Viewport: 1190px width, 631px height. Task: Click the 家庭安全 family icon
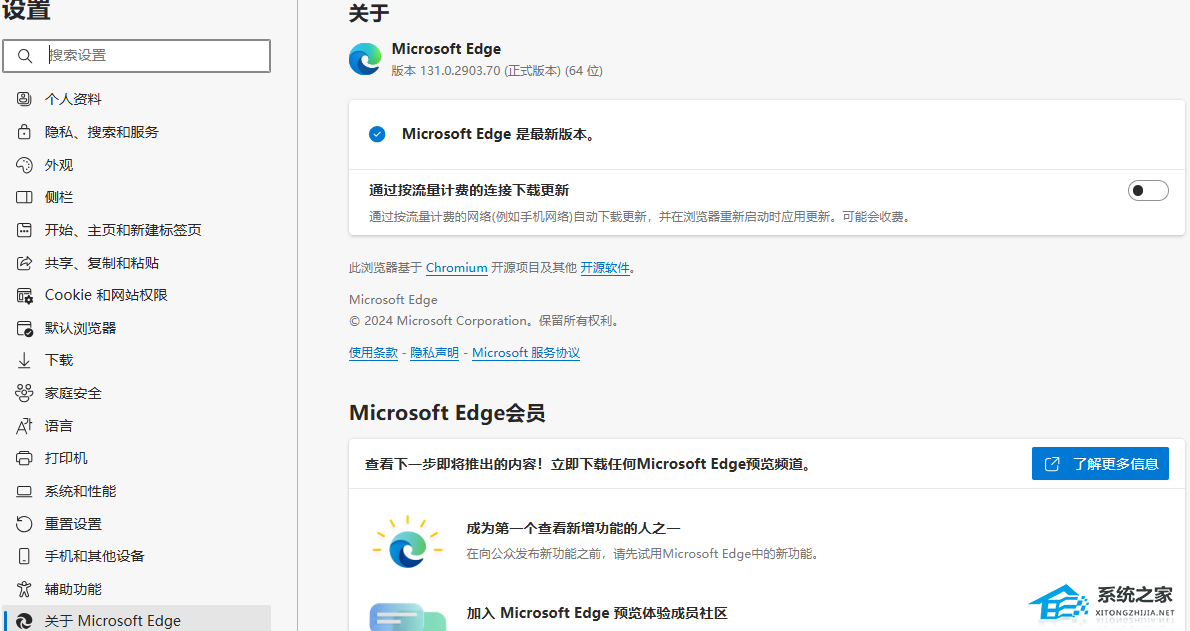[24, 393]
